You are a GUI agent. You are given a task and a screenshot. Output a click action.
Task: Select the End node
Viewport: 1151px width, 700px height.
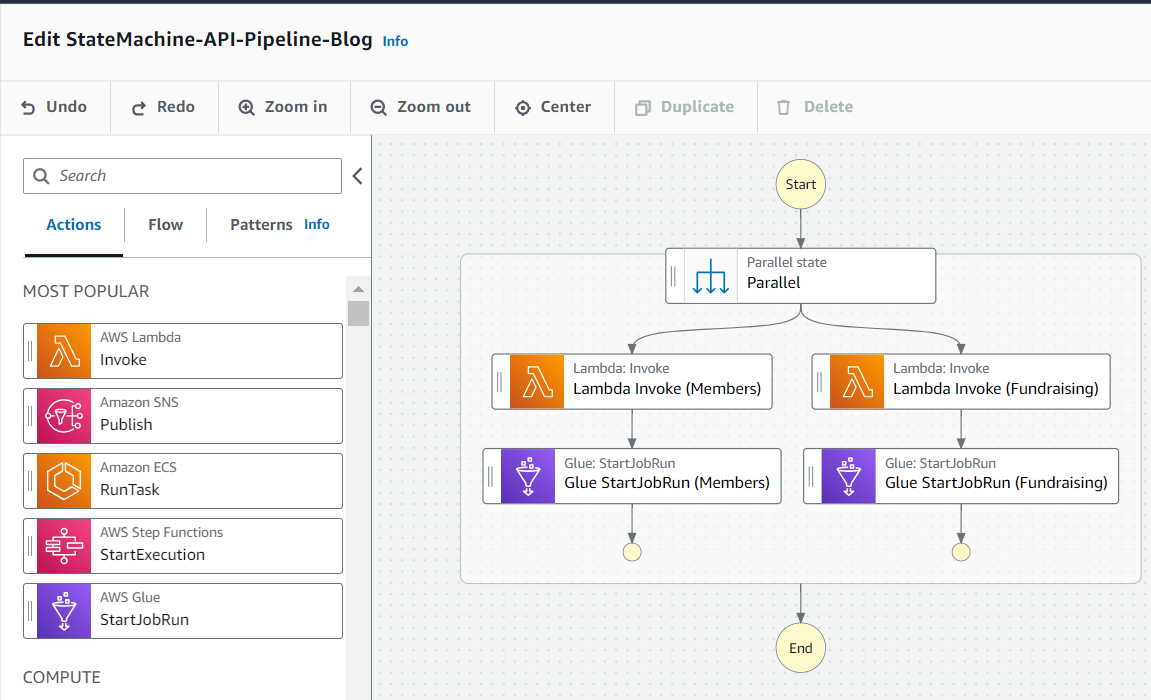[801, 648]
